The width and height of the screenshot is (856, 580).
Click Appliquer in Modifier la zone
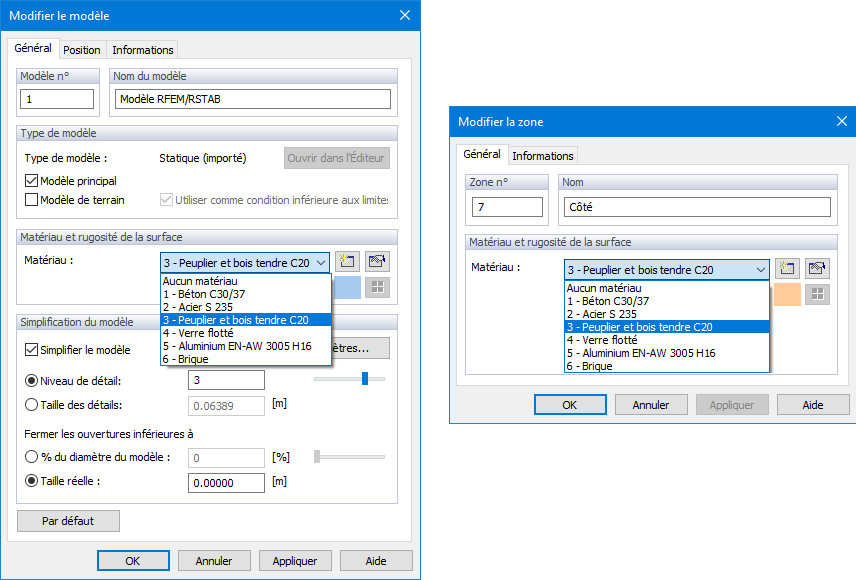[732, 405]
